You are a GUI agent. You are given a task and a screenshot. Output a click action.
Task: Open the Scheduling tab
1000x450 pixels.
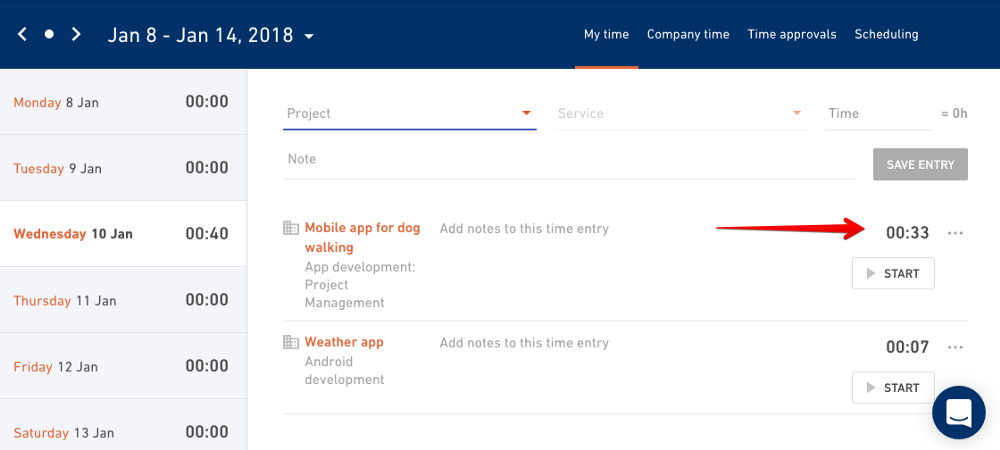pos(886,34)
